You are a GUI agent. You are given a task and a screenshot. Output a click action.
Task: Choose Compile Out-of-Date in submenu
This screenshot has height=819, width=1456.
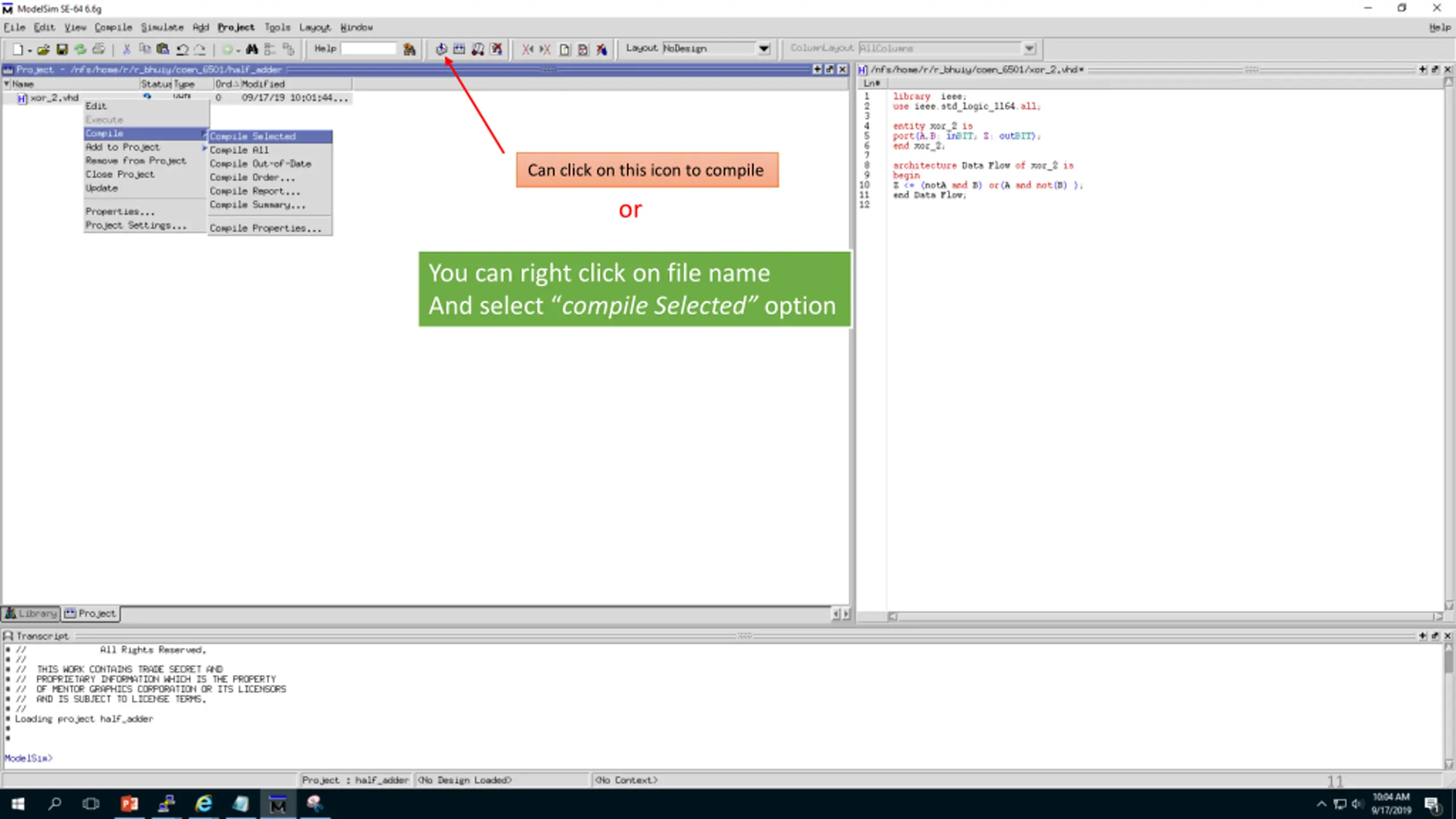click(x=270, y=164)
